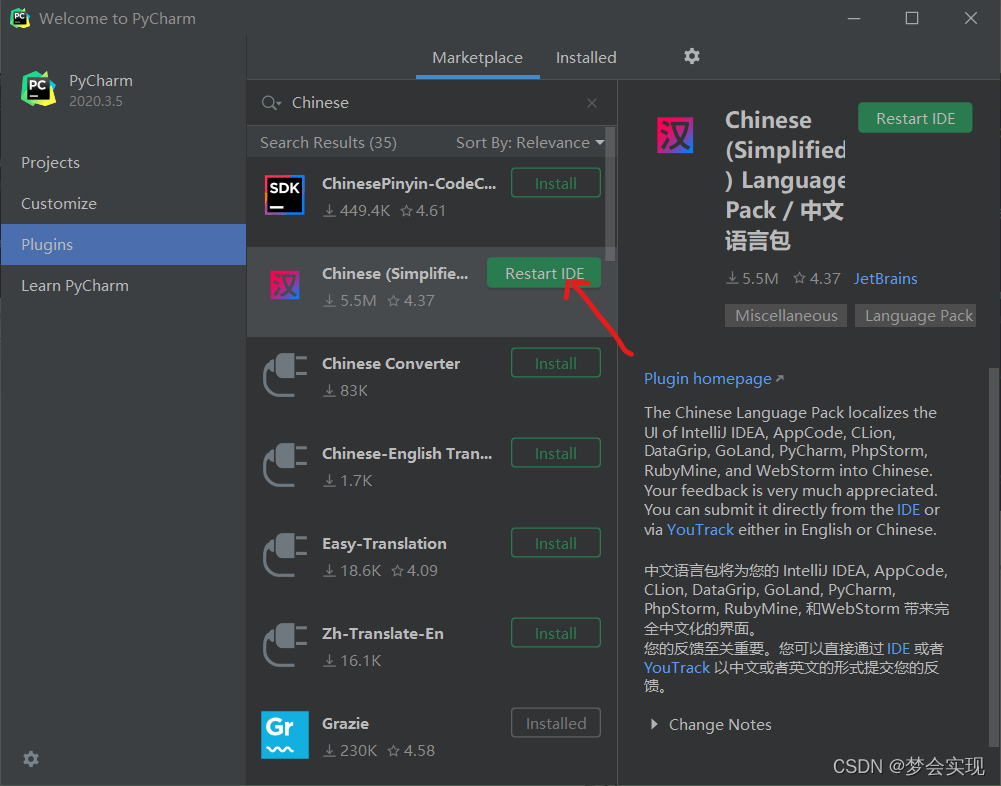Click the search magnifier icon in plugin search
Image resolution: width=1001 pixels, height=786 pixels.
point(271,103)
